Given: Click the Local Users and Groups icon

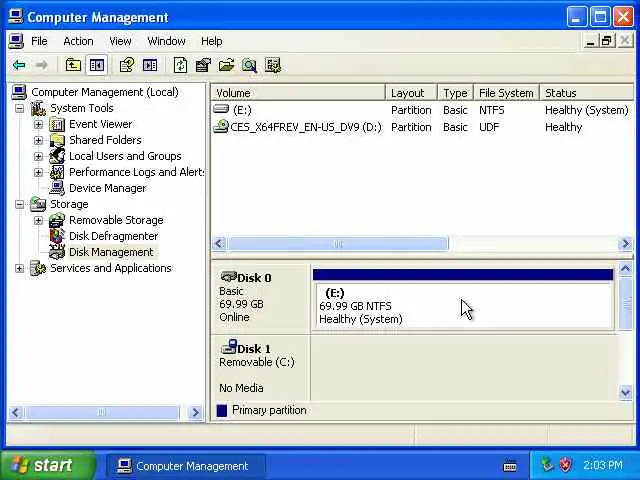Looking at the screenshot, I should pyautogui.click(x=57, y=156).
